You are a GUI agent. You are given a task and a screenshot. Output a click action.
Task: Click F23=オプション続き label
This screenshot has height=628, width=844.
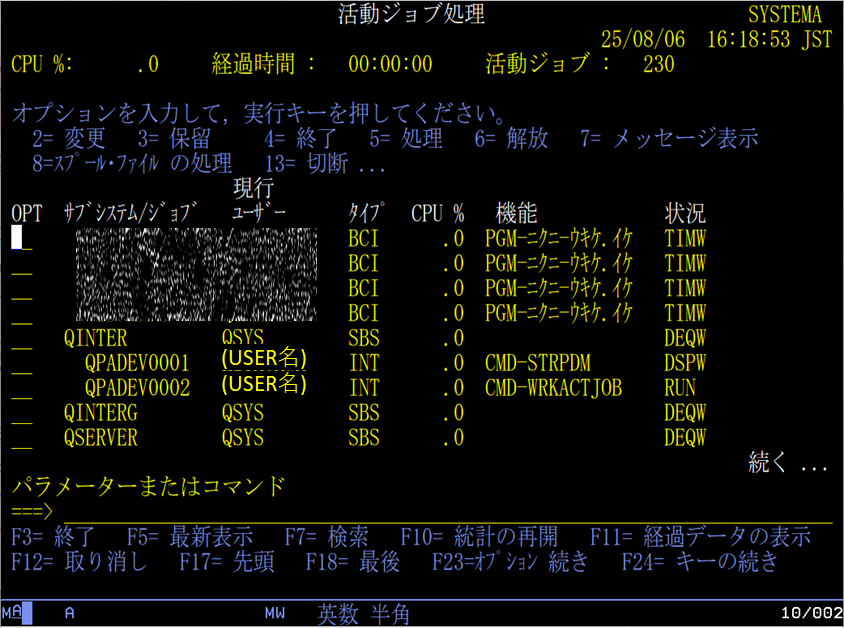[x=510, y=561]
